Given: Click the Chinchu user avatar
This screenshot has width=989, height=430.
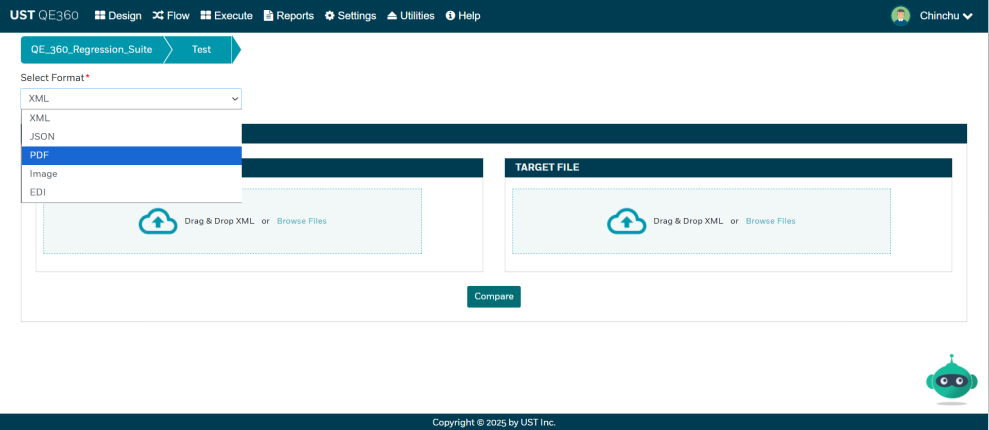Looking at the screenshot, I should [901, 15].
